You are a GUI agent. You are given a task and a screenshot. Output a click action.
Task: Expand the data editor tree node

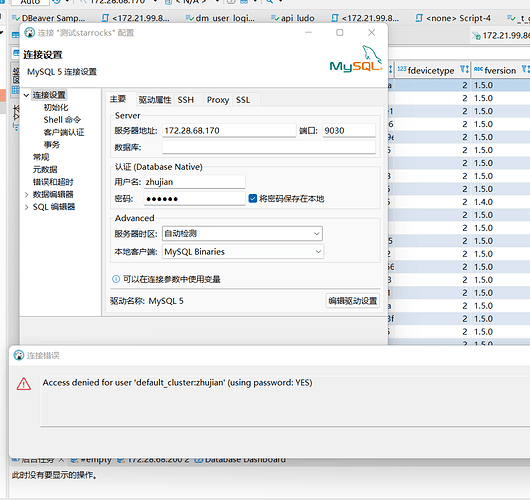pos(26,194)
